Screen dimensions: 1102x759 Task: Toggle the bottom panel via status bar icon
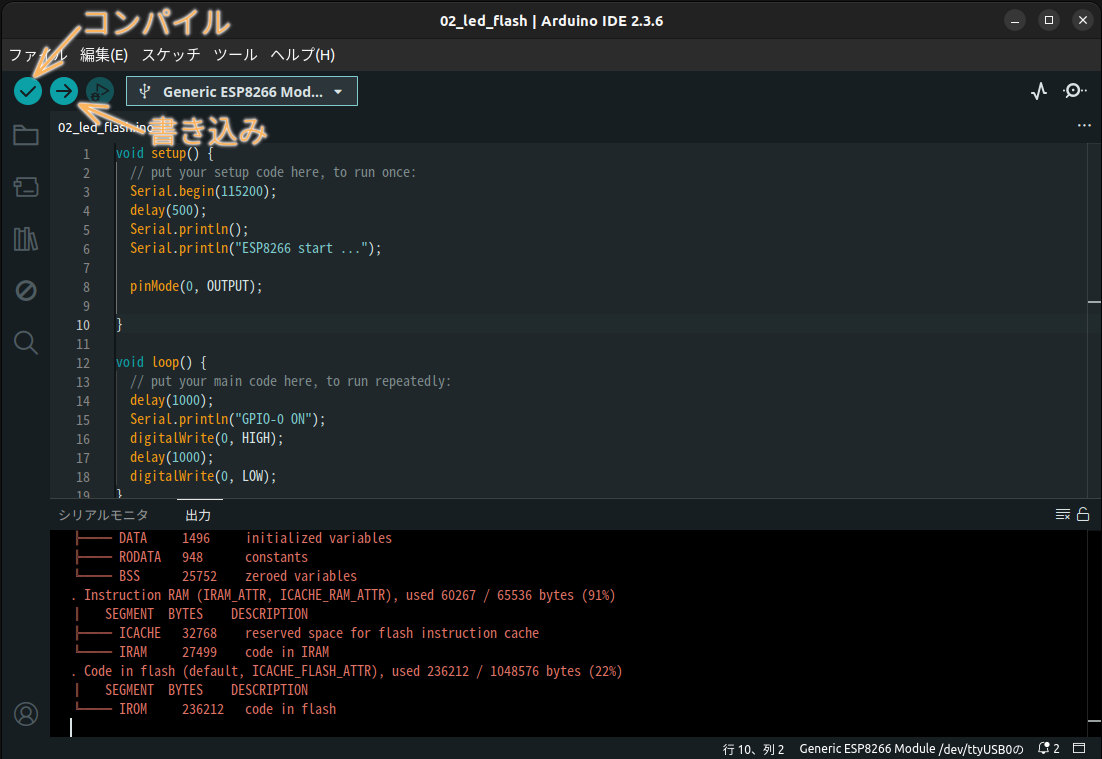click(x=1080, y=747)
